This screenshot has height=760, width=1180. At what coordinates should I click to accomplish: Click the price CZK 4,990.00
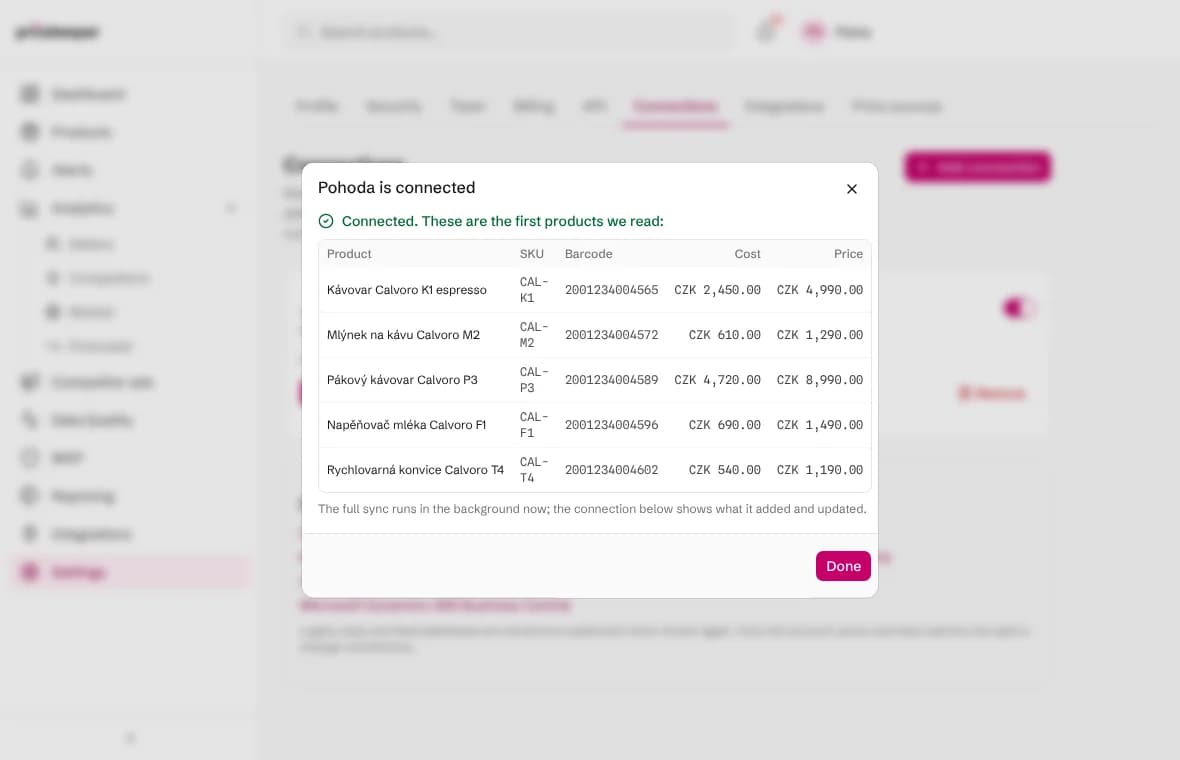820,290
